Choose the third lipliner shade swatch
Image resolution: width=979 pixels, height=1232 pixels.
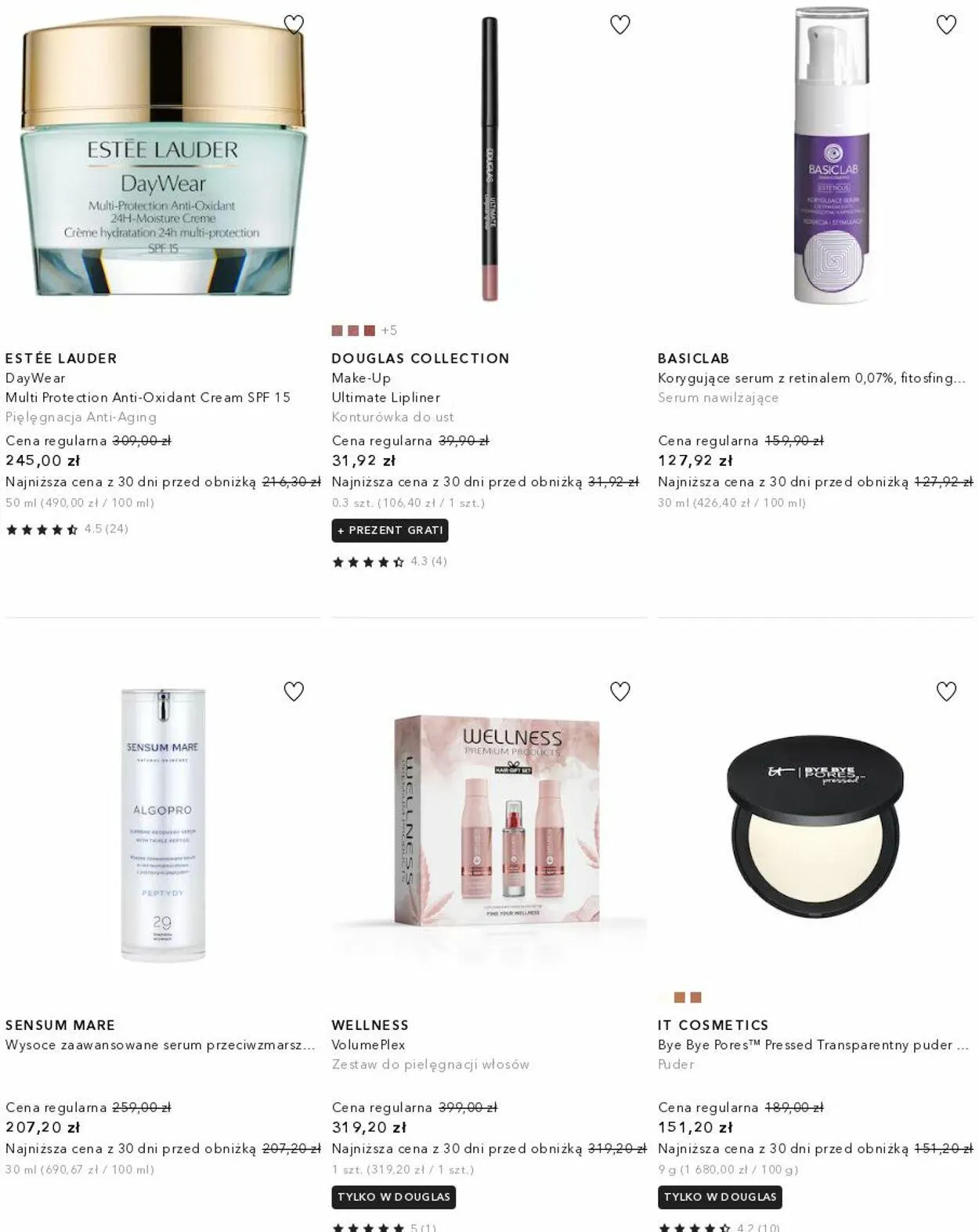pyautogui.click(x=370, y=331)
